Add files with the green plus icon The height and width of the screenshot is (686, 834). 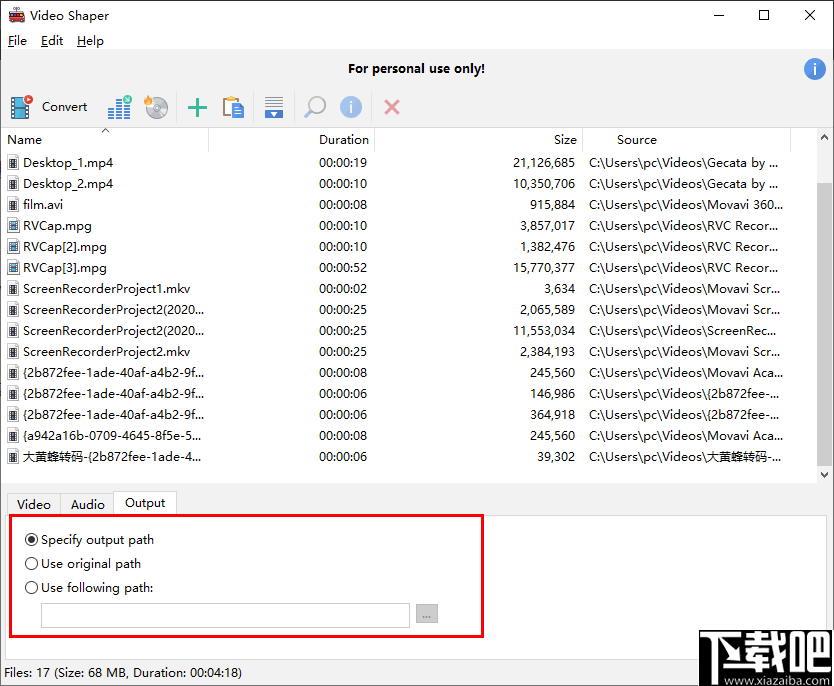[x=197, y=107]
